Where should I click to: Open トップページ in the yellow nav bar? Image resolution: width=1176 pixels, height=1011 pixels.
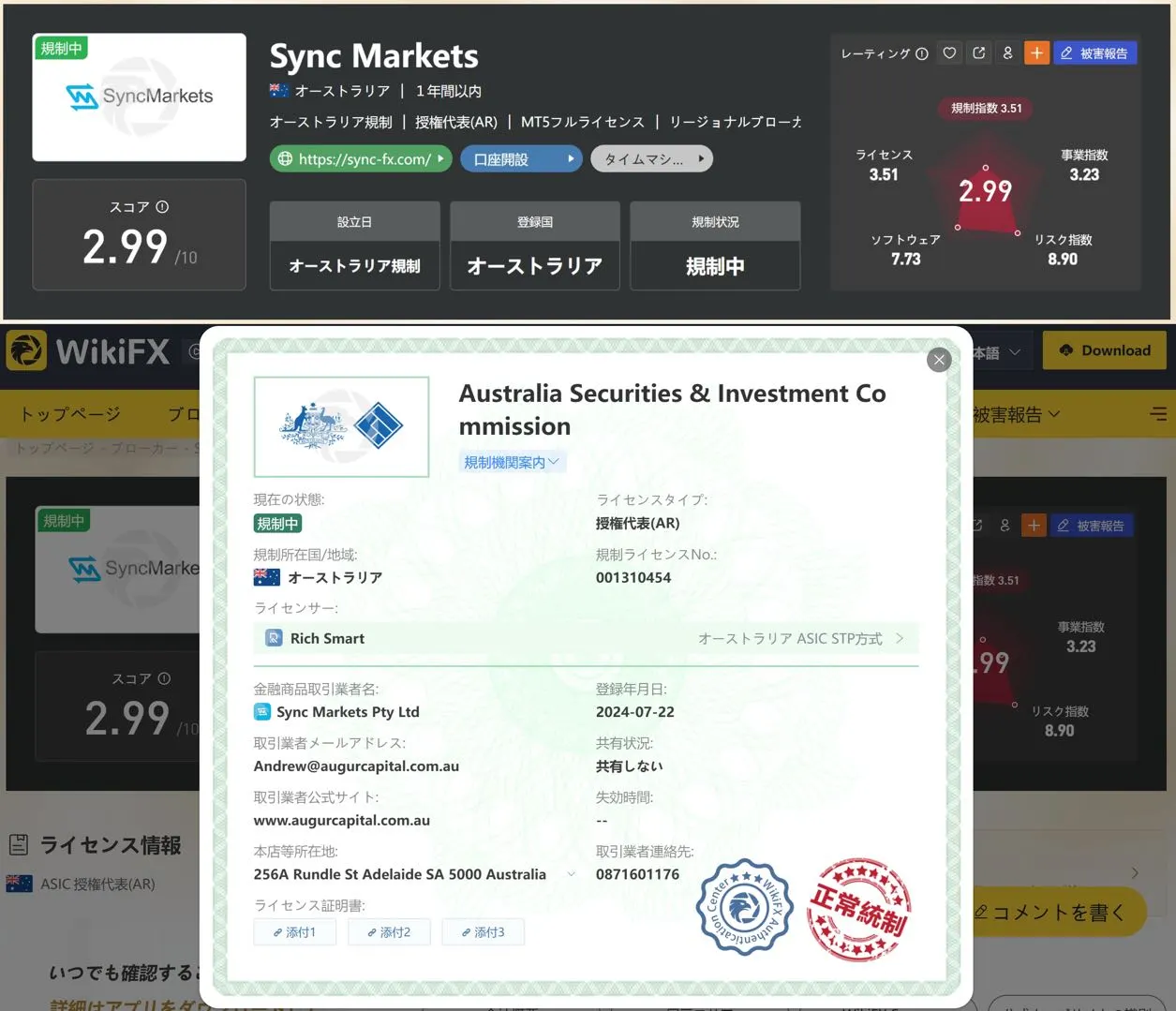(70, 414)
